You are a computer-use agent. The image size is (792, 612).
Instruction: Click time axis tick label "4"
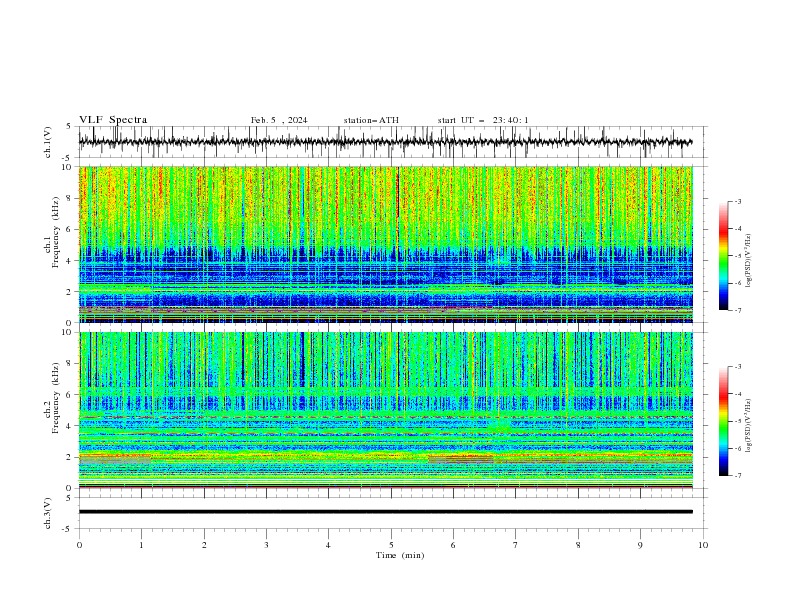(328, 545)
